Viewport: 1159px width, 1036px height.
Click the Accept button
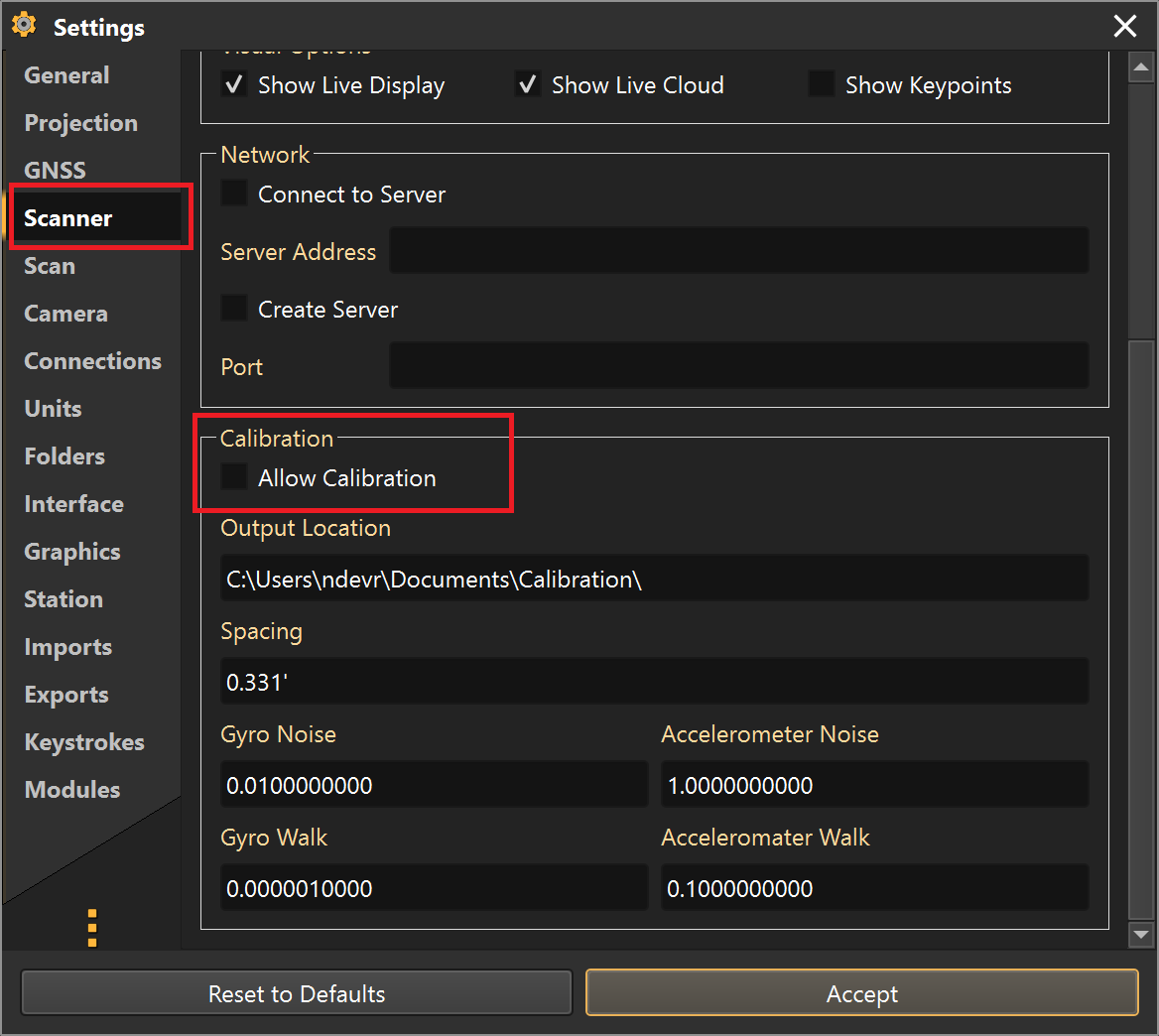pyautogui.click(x=861, y=993)
